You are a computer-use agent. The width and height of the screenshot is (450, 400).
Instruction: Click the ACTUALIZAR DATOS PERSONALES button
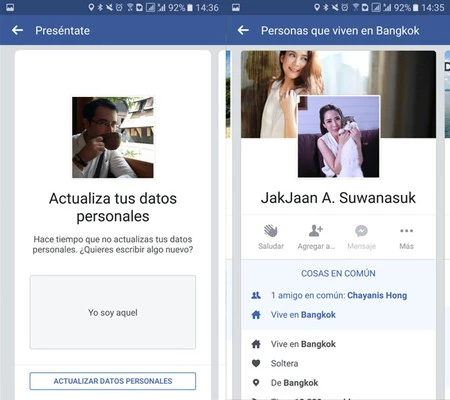(x=113, y=381)
